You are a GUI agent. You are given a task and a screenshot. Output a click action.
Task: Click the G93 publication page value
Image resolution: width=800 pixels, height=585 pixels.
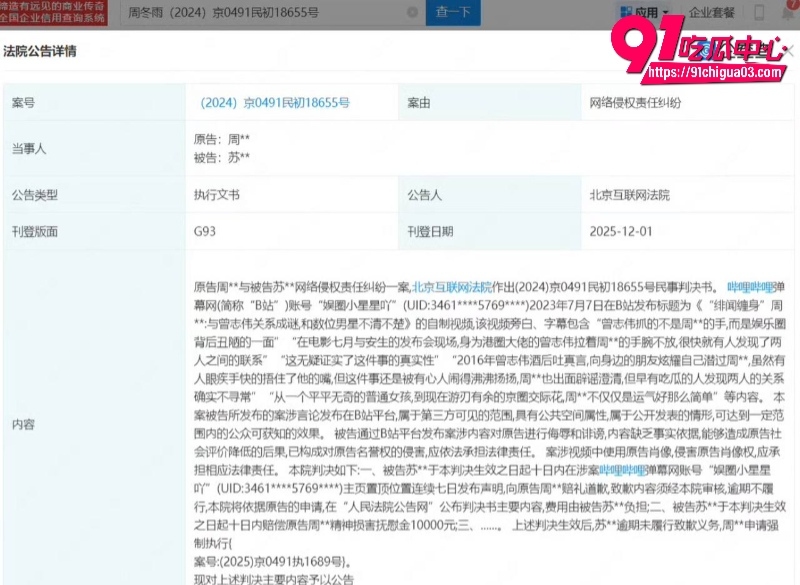(205, 232)
